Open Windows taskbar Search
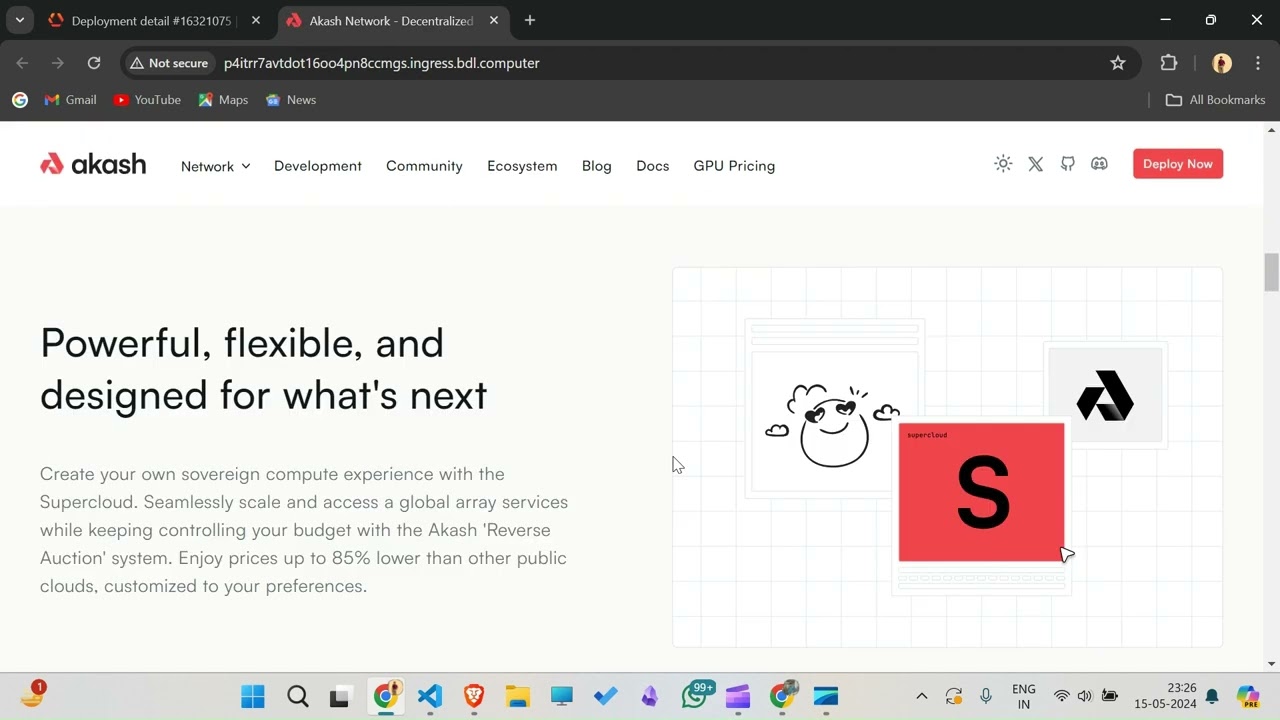Viewport: 1280px width, 720px height. [297, 696]
